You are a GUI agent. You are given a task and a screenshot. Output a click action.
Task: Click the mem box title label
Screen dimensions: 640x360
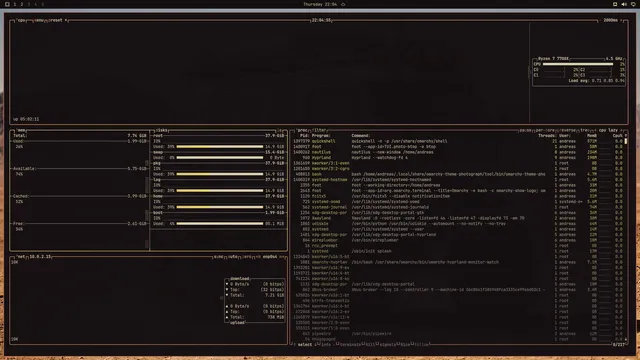point(21,131)
